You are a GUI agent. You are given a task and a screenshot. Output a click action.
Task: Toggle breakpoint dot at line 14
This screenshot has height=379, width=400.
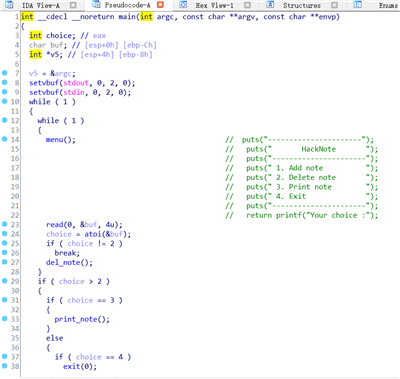click(x=5, y=139)
